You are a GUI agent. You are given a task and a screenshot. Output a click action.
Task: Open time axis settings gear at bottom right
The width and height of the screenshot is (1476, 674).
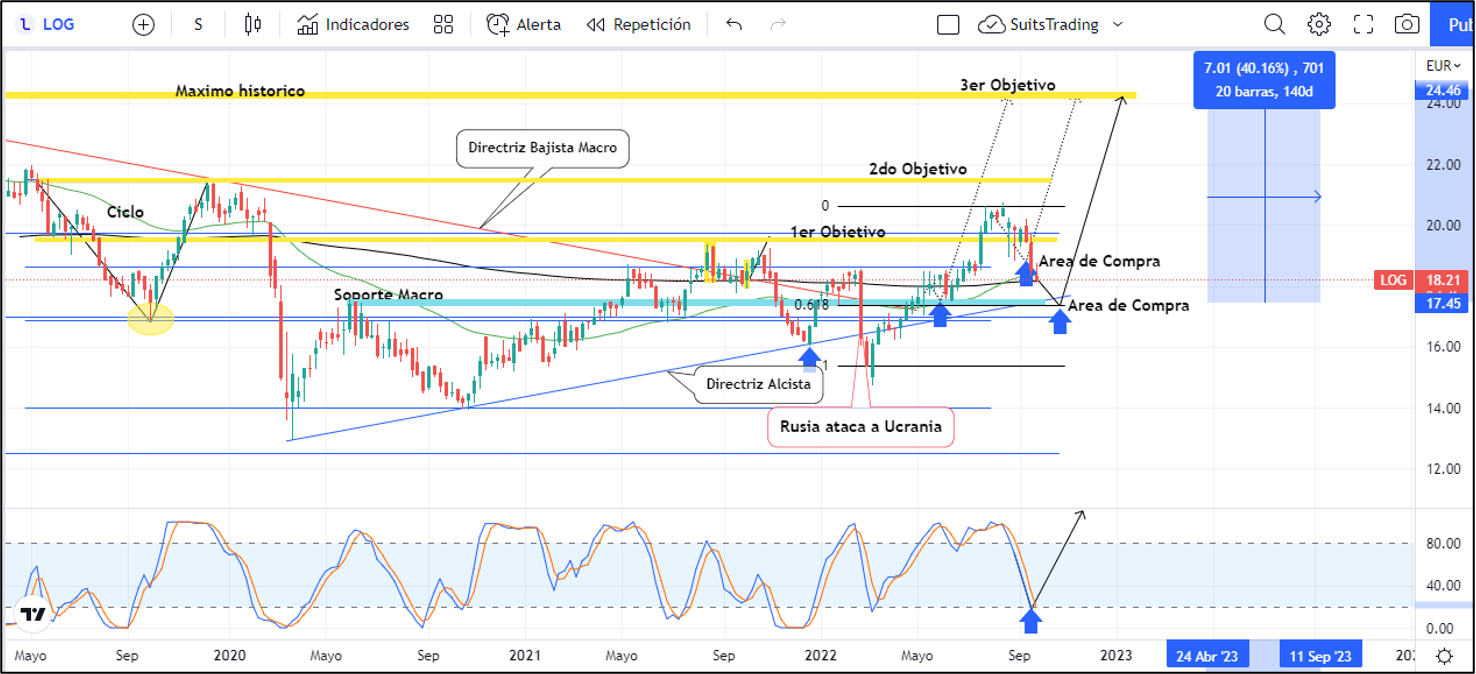[1444, 656]
